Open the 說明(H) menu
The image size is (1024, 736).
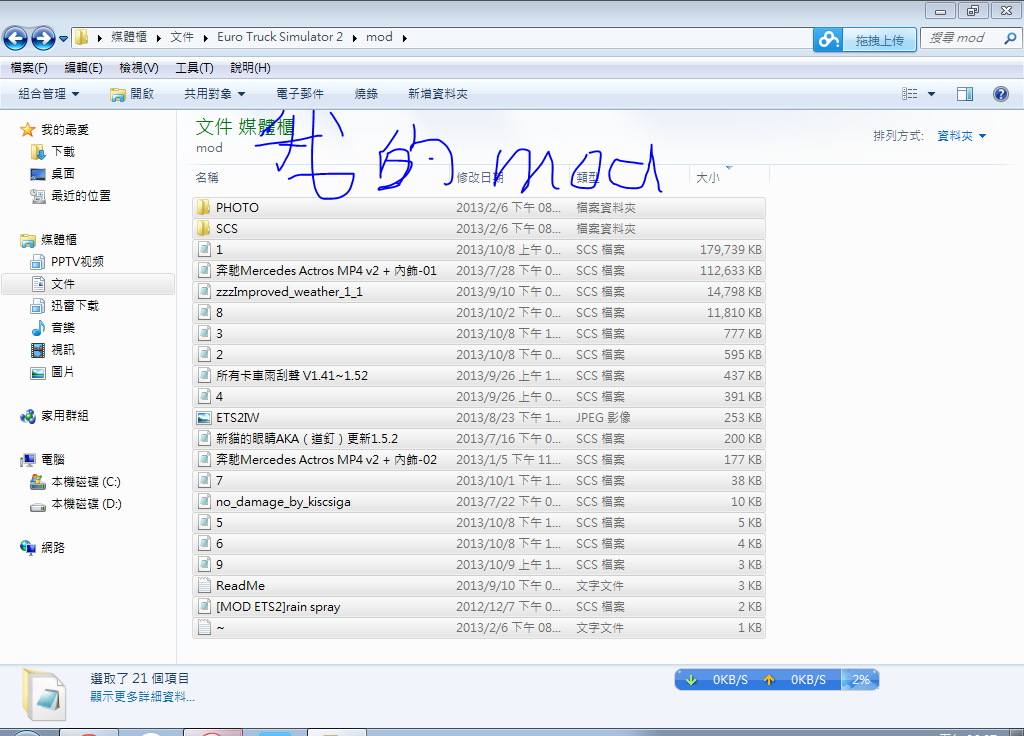[250, 68]
